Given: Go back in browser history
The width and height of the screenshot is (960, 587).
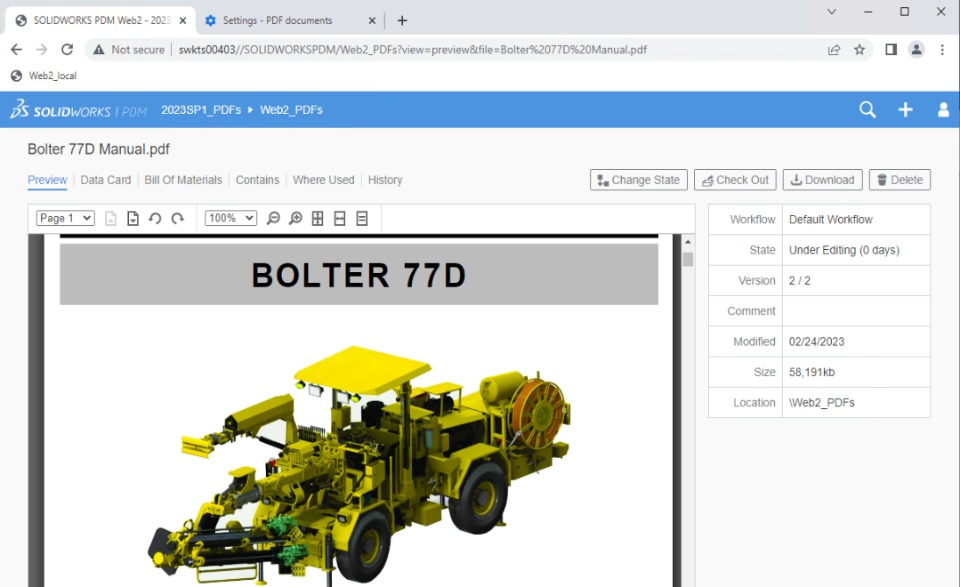Looking at the screenshot, I should click(x=17, y=50).
